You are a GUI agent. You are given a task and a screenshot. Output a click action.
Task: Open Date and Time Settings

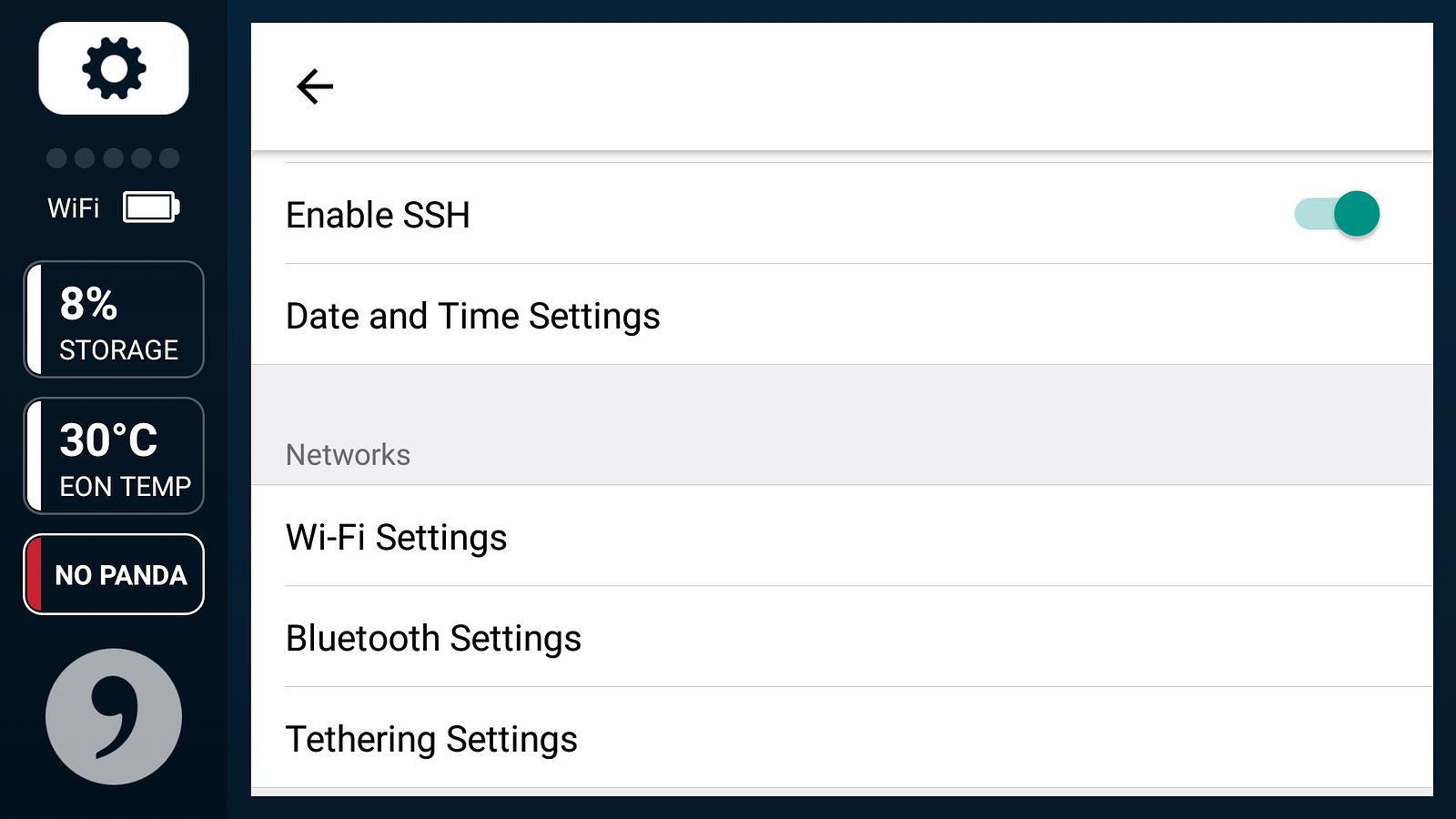coord(473,316)
